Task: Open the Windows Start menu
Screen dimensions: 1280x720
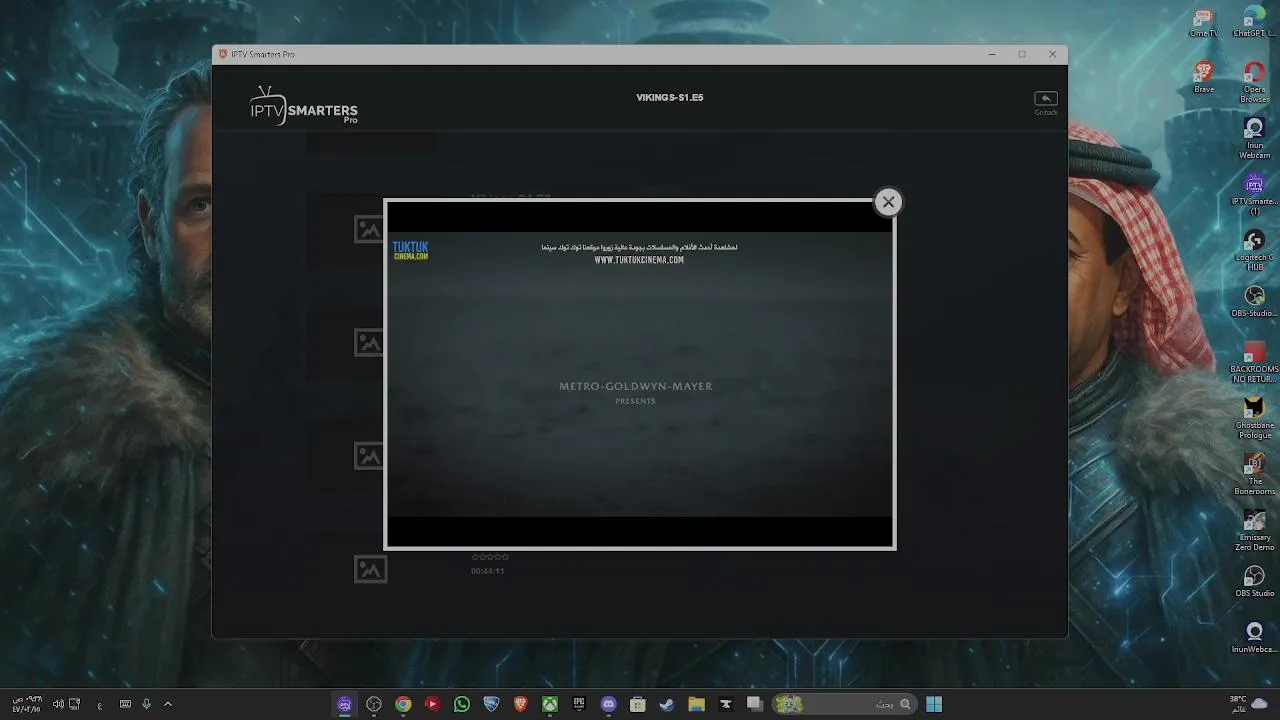Action: pos(934,704)
